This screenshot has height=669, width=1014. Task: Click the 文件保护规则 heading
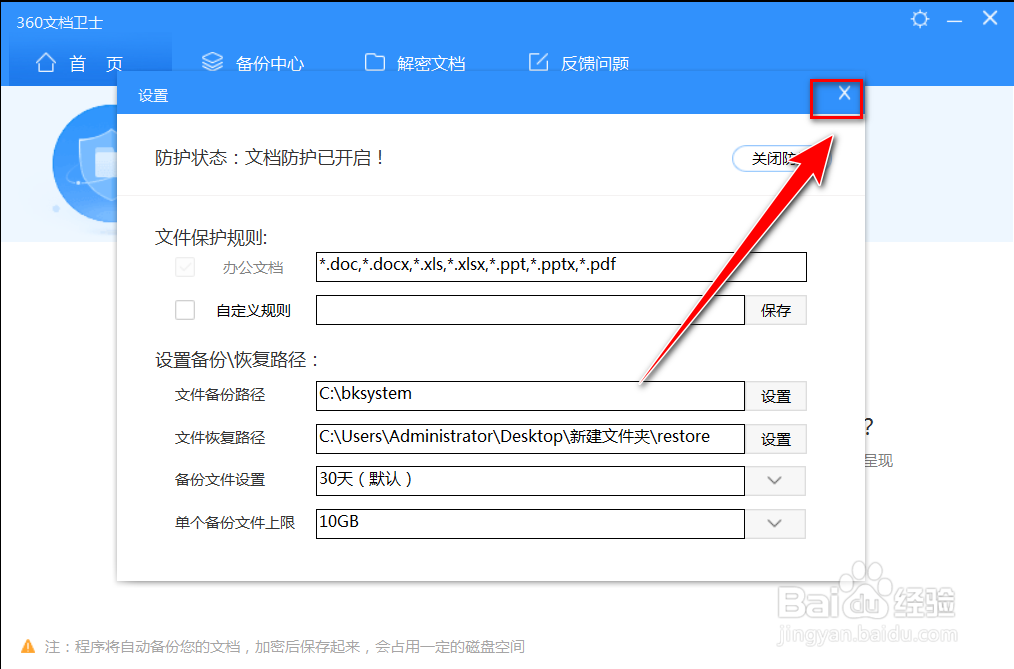211,237
